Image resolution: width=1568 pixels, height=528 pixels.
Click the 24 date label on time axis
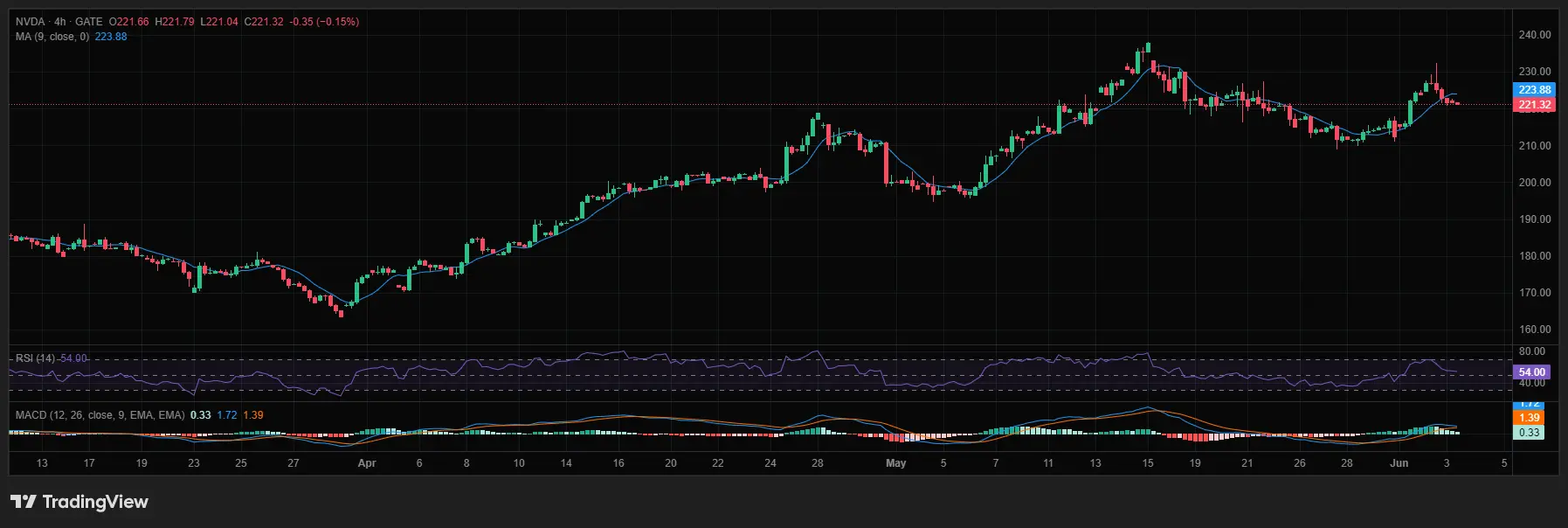pyautogui.click(x=770, y=463)
